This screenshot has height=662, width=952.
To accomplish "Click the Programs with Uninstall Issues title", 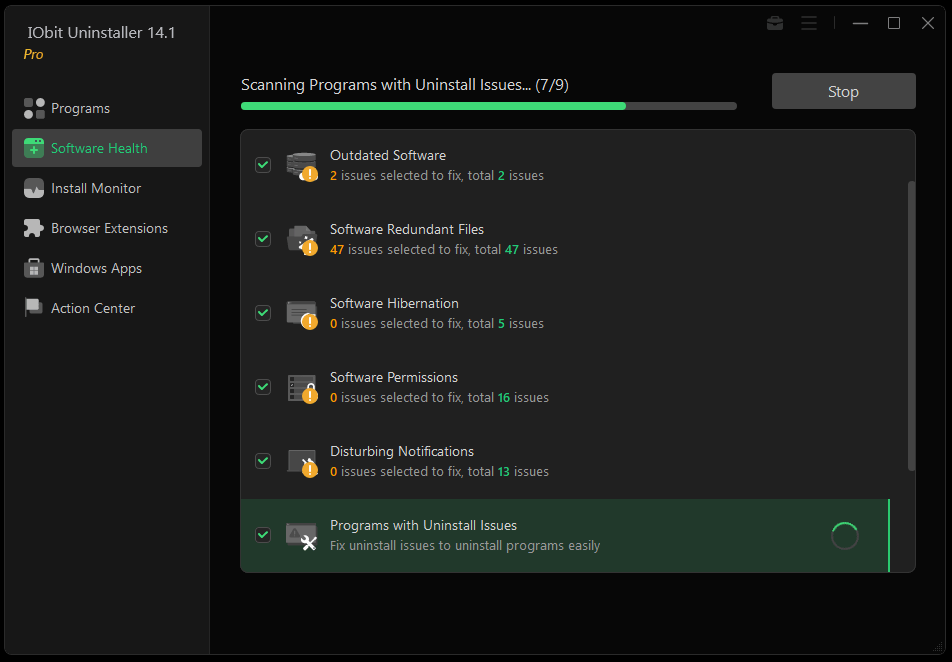I will 423,526.
